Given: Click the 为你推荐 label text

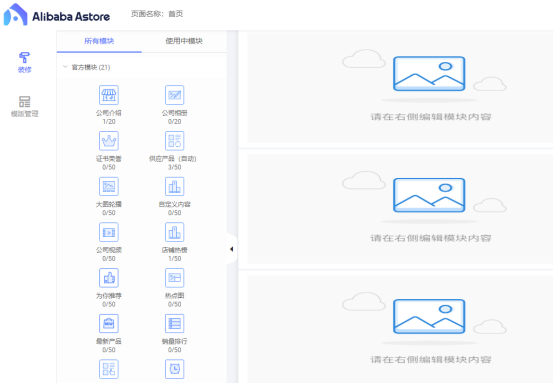Looking at the screenshot, I should [x=109, y=296].
